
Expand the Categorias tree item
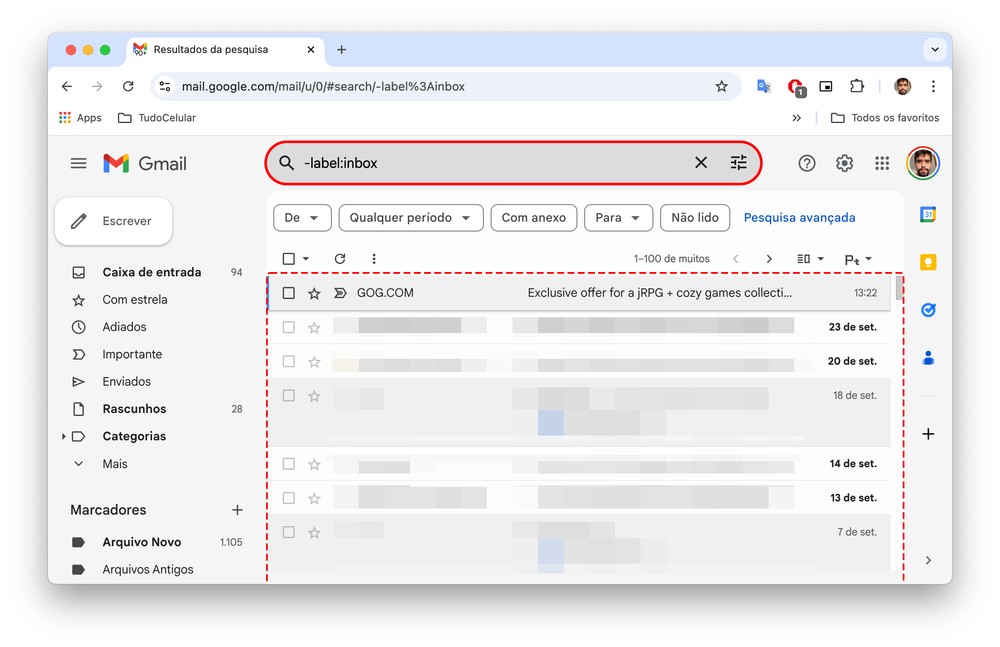(x=64, y=437)
